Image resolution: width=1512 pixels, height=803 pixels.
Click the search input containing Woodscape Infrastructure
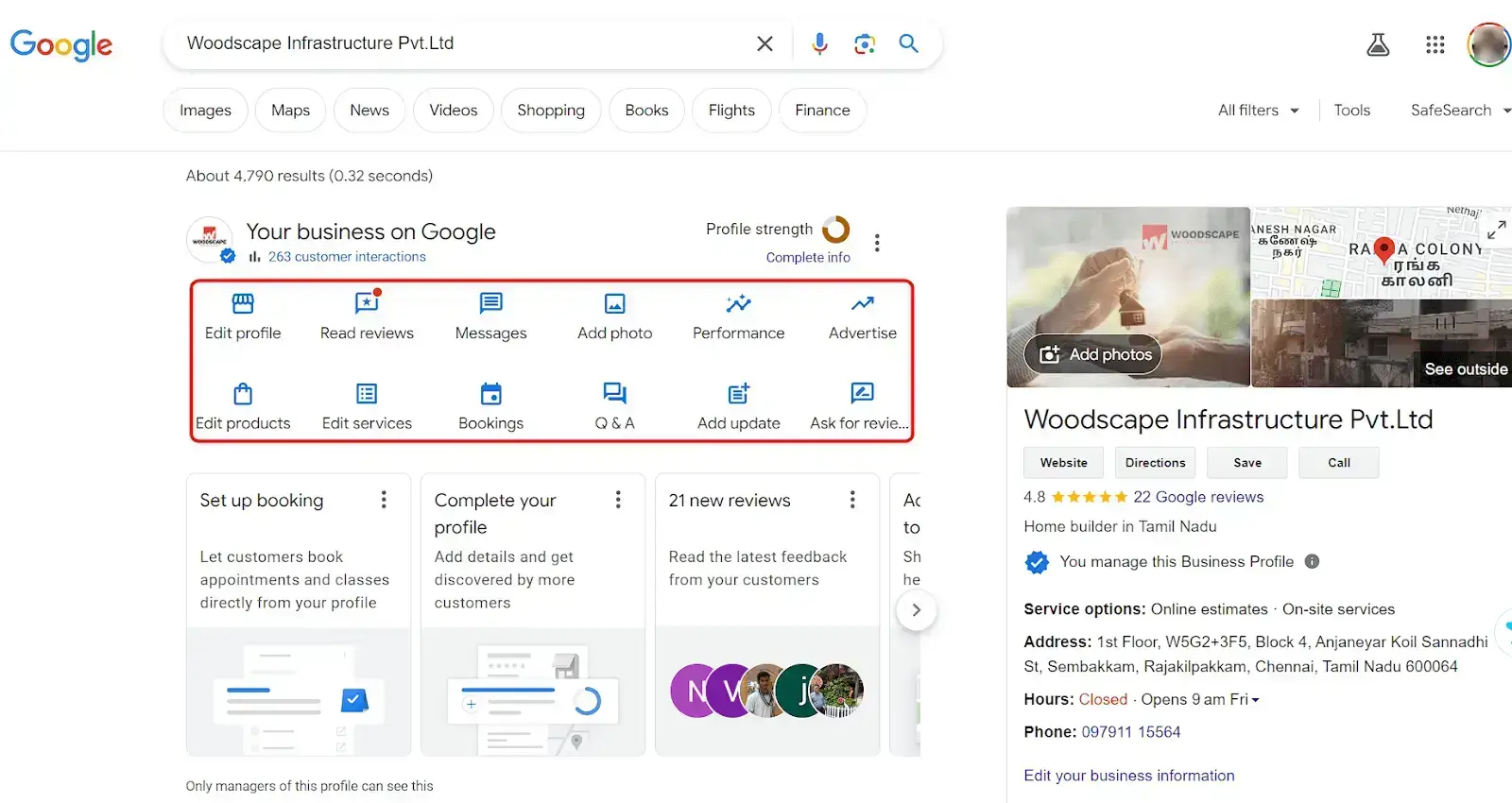pos(463,43)
